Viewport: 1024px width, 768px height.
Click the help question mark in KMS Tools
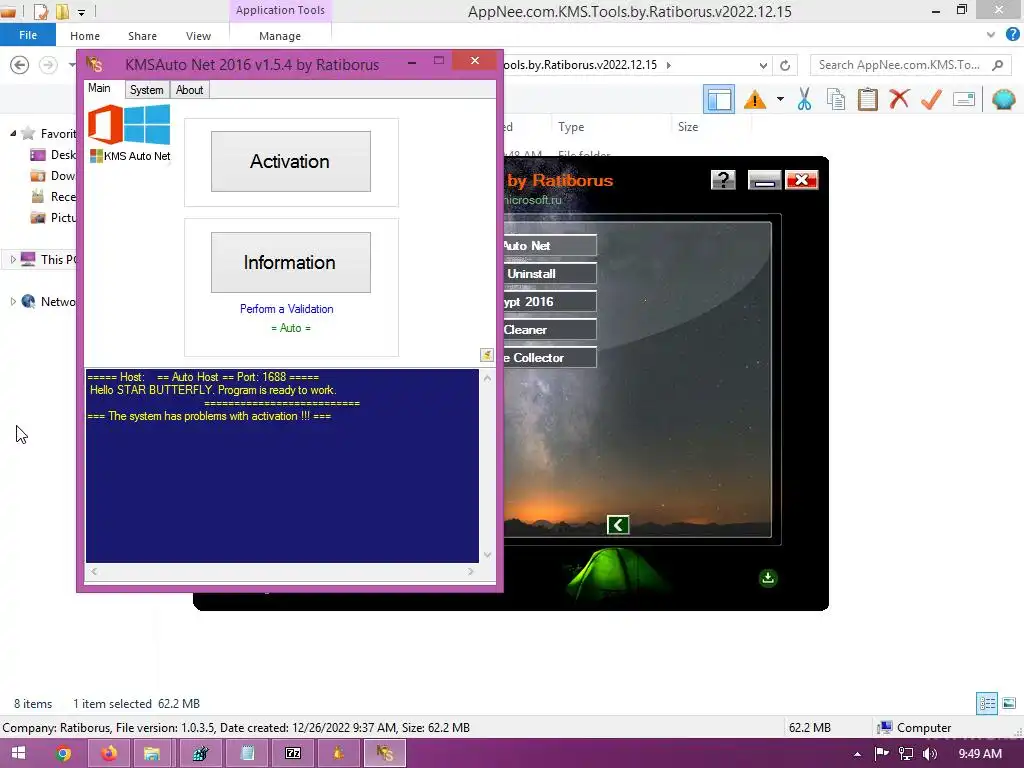tap(723, 180)
